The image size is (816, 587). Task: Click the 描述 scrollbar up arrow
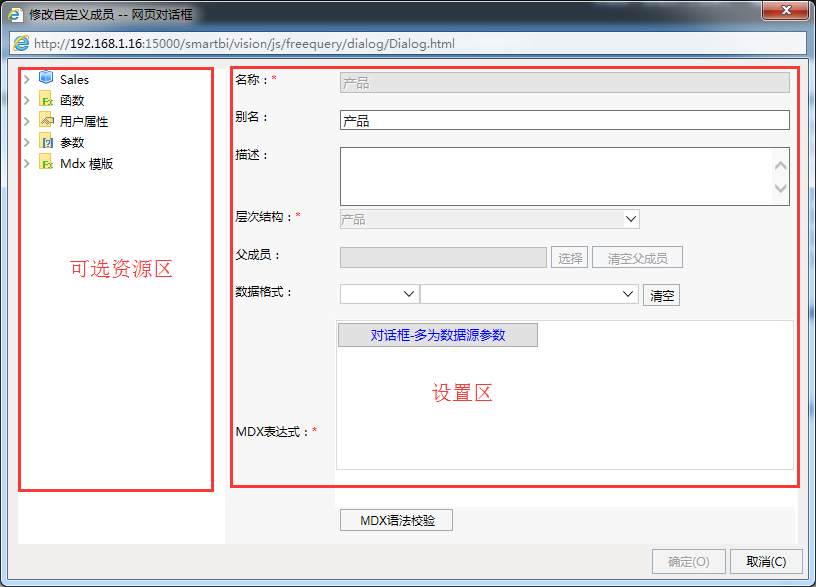(x=780, y=165)
